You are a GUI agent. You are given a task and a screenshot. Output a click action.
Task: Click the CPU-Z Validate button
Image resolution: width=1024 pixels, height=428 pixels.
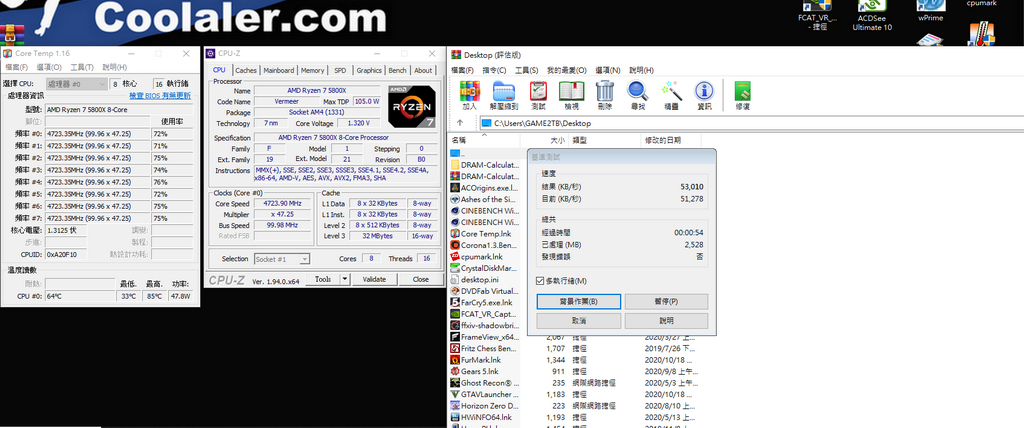click(x=373, y=279)
